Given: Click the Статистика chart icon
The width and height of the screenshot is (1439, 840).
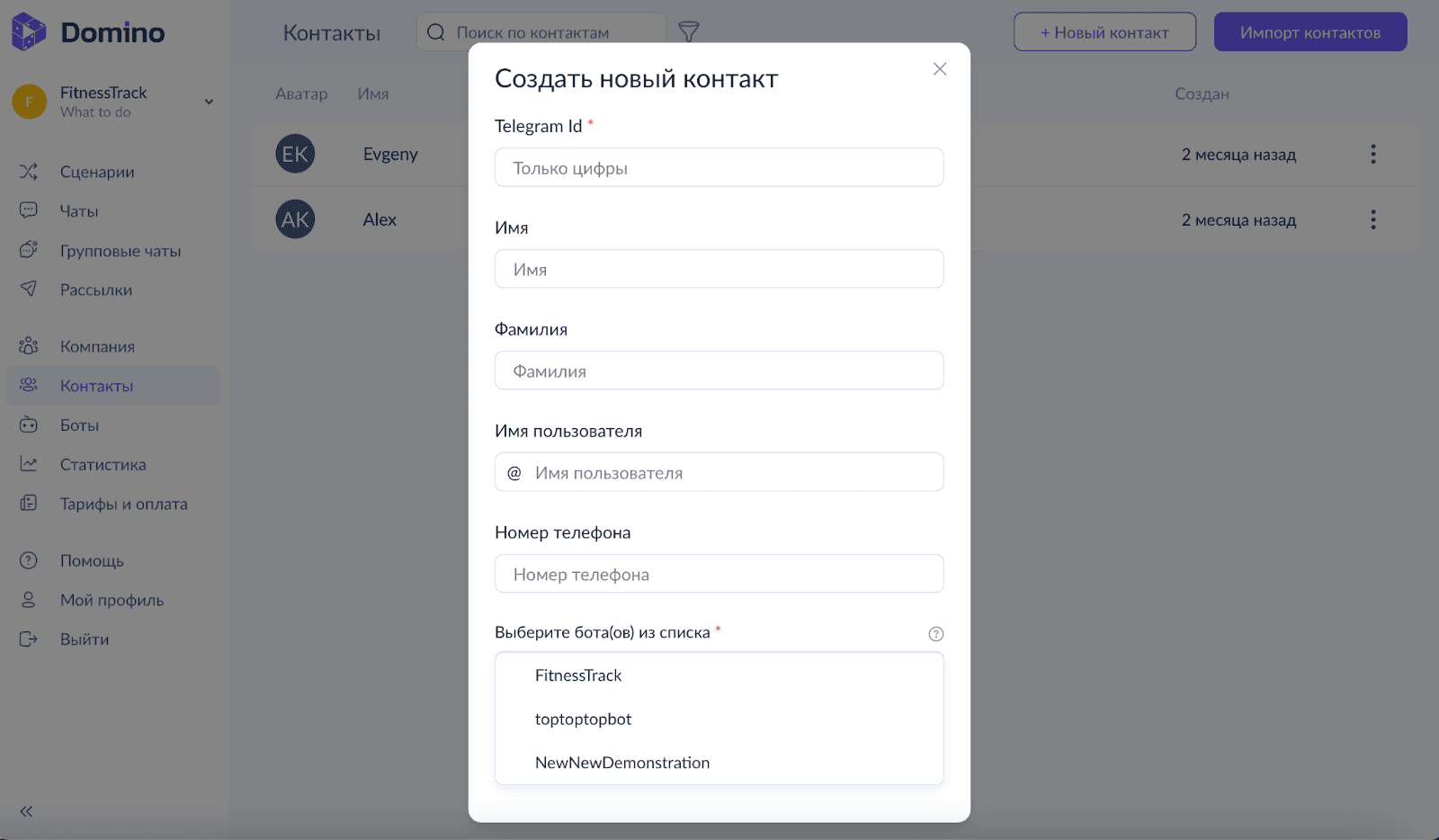Looking at the screenshot, I should coord(29,464).
